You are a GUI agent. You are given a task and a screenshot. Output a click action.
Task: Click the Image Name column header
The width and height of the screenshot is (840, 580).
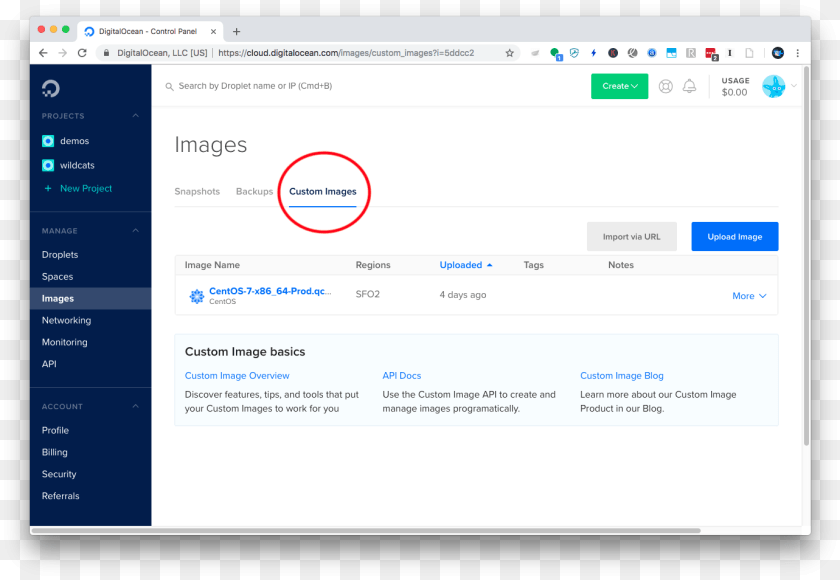[212, 265]
